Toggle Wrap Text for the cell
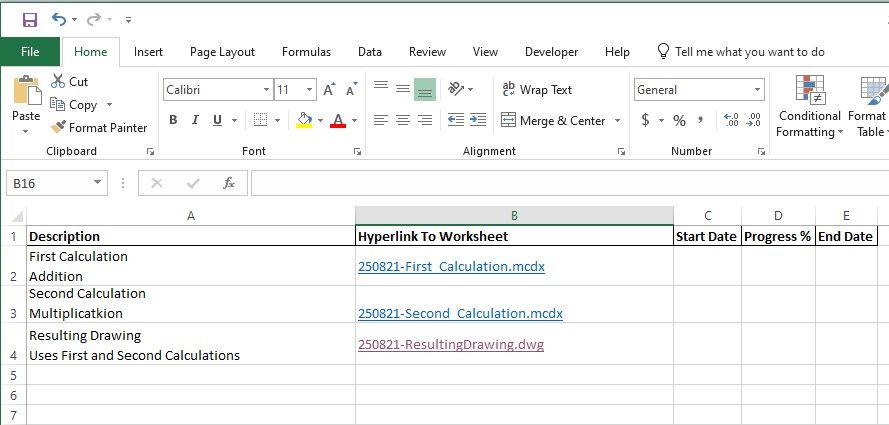The image size is (889, 425). (537, 90)
